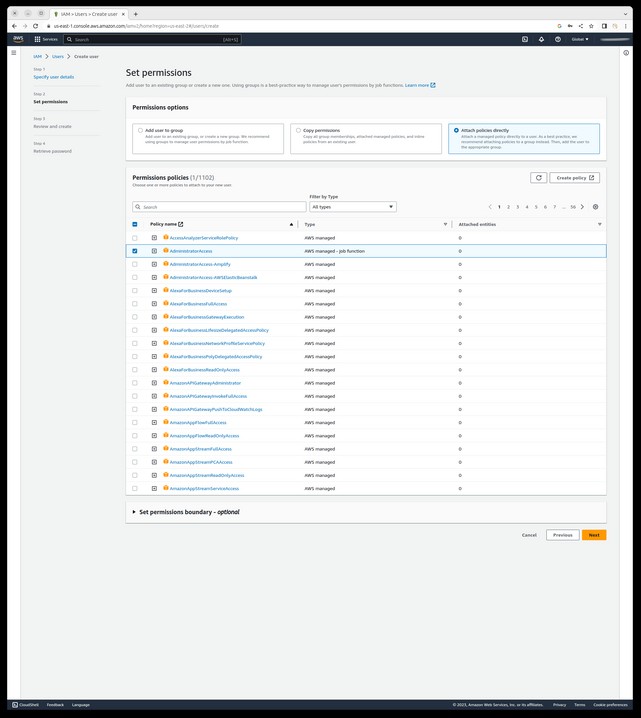Check the AmazonAPIGatewayAdministrator checkbox
641x718 pixels.
[135, 383]
